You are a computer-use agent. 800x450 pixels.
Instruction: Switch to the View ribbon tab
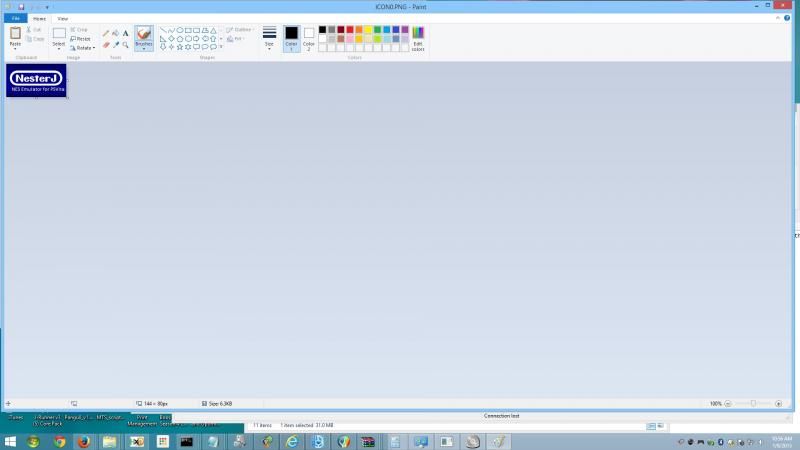click(63, 18)
